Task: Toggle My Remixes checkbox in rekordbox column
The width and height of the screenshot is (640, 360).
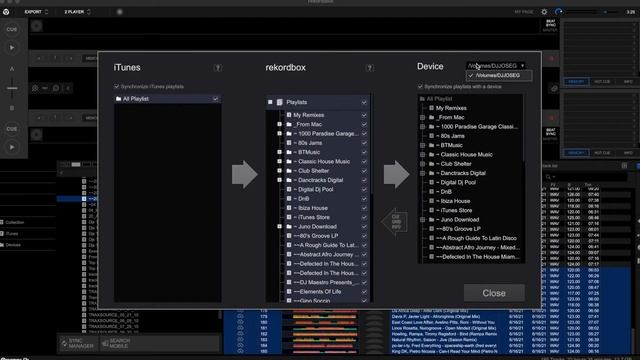Action: [x=364, y=115]
